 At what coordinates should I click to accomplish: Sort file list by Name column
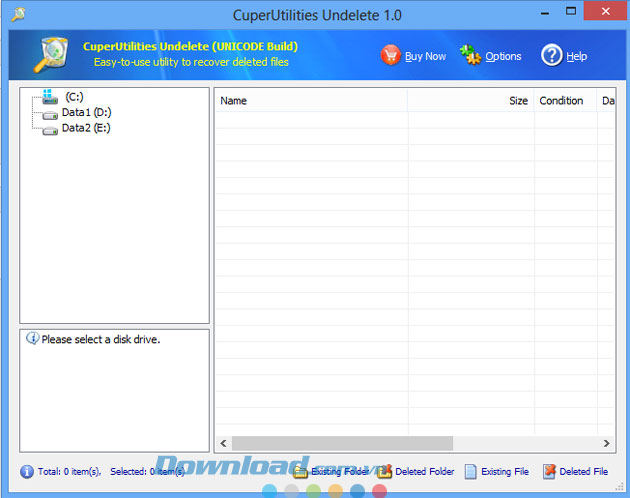310,101
